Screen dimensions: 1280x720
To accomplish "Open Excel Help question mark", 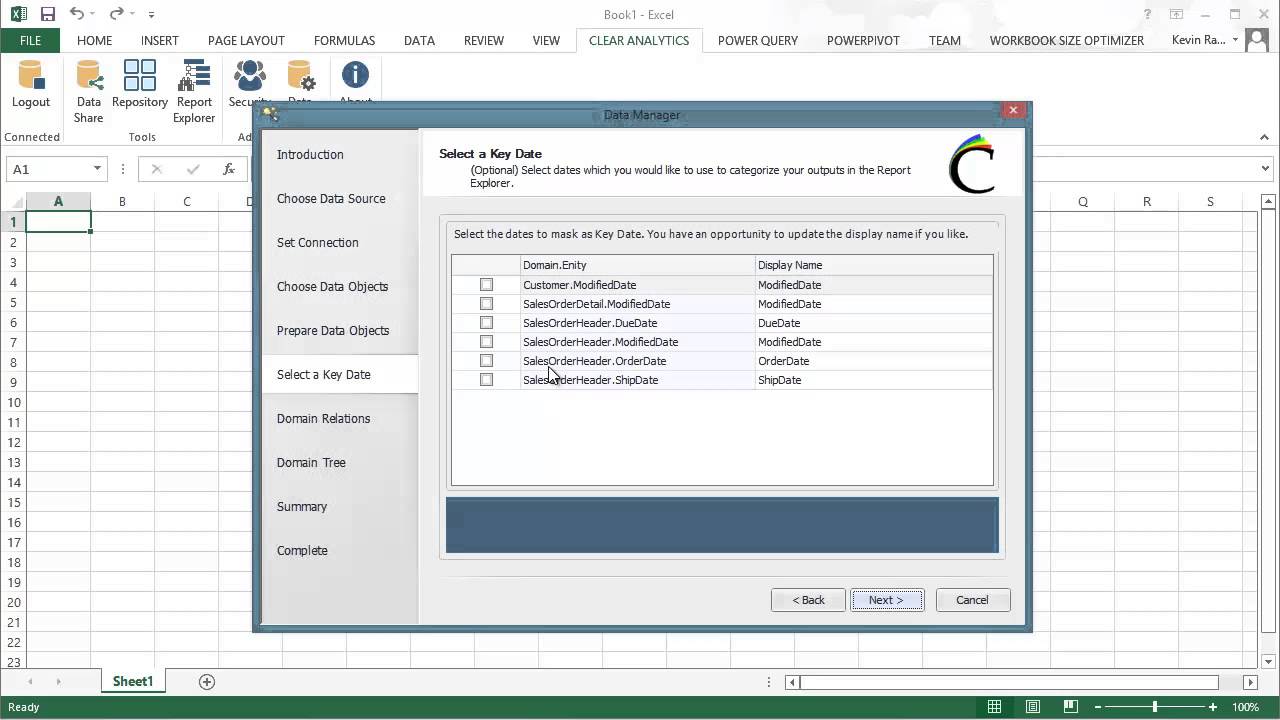I will tap(1148, 14).
